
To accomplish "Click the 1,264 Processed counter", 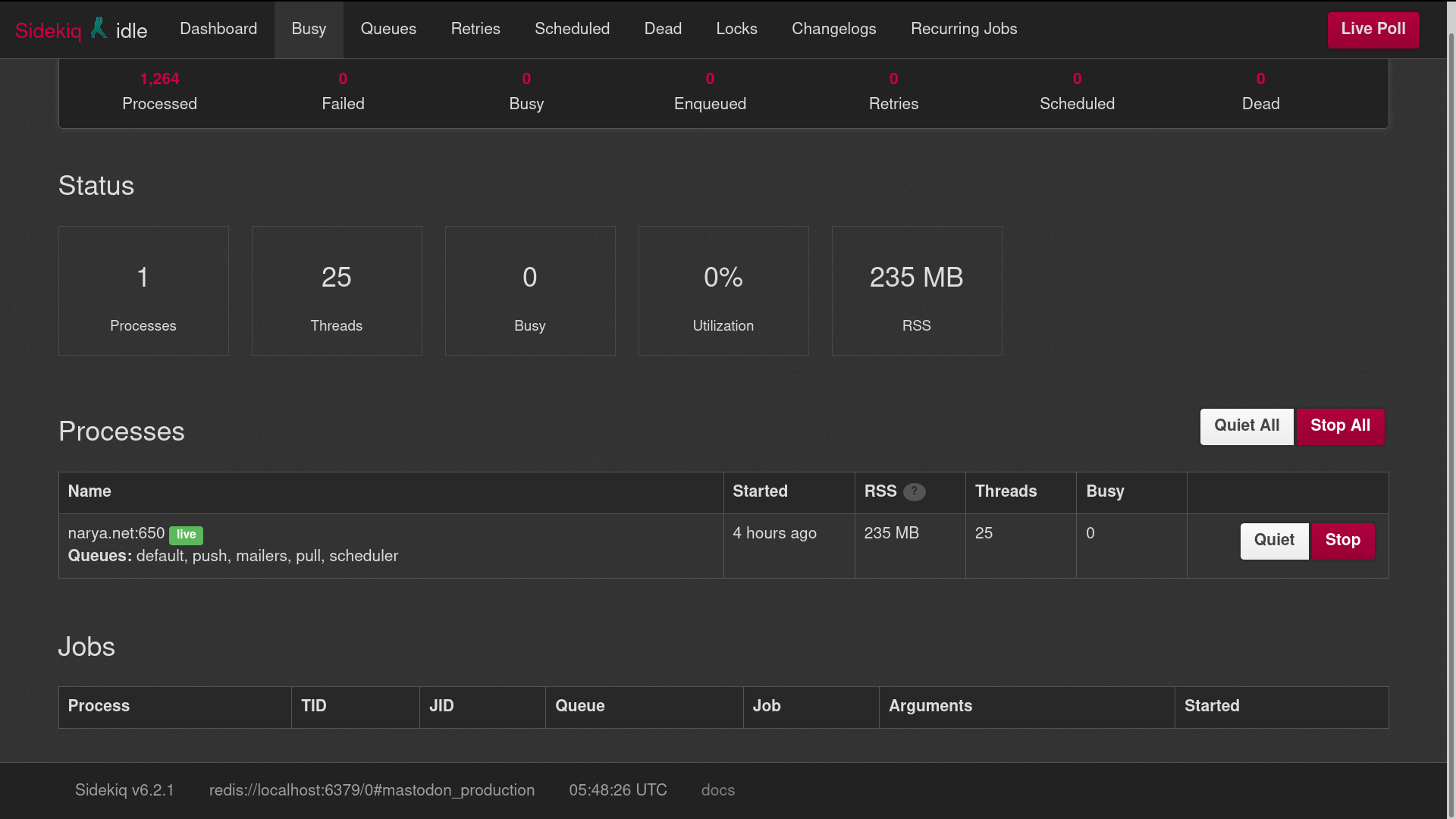I will tap(159, 79).
